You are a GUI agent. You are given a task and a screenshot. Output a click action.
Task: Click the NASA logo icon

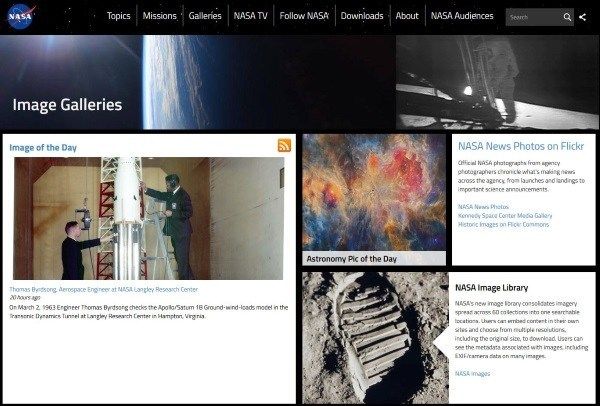21,16
